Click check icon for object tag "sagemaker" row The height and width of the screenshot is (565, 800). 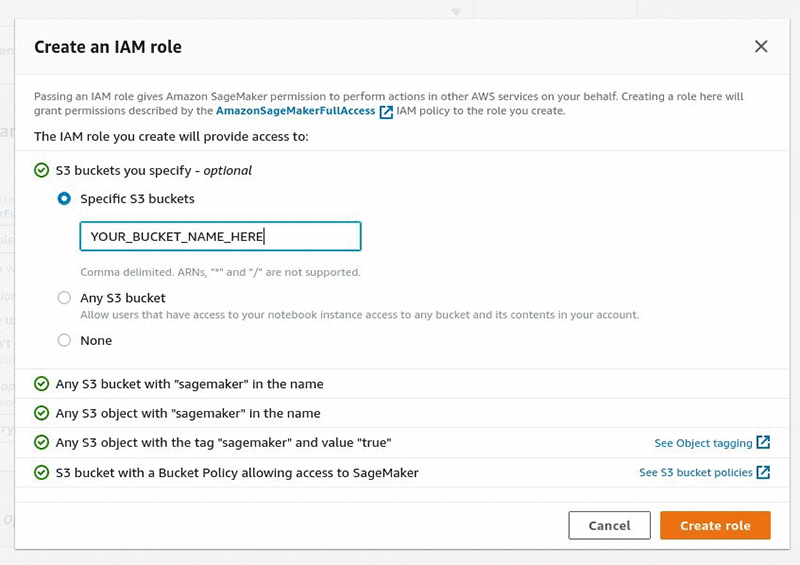click(x=41, y=442)
